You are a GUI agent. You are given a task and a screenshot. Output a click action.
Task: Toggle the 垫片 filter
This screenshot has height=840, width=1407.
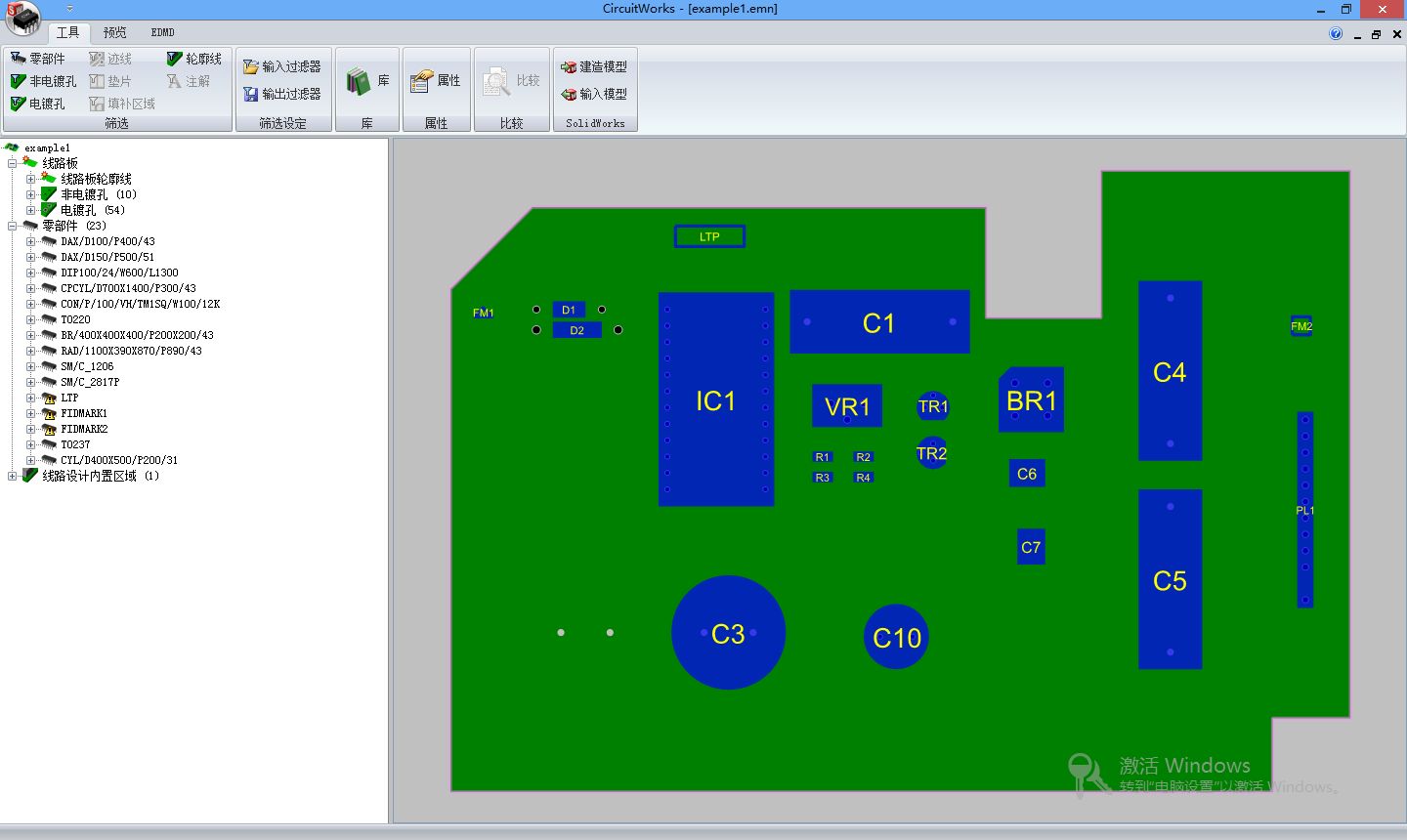(x=110, y=81)
